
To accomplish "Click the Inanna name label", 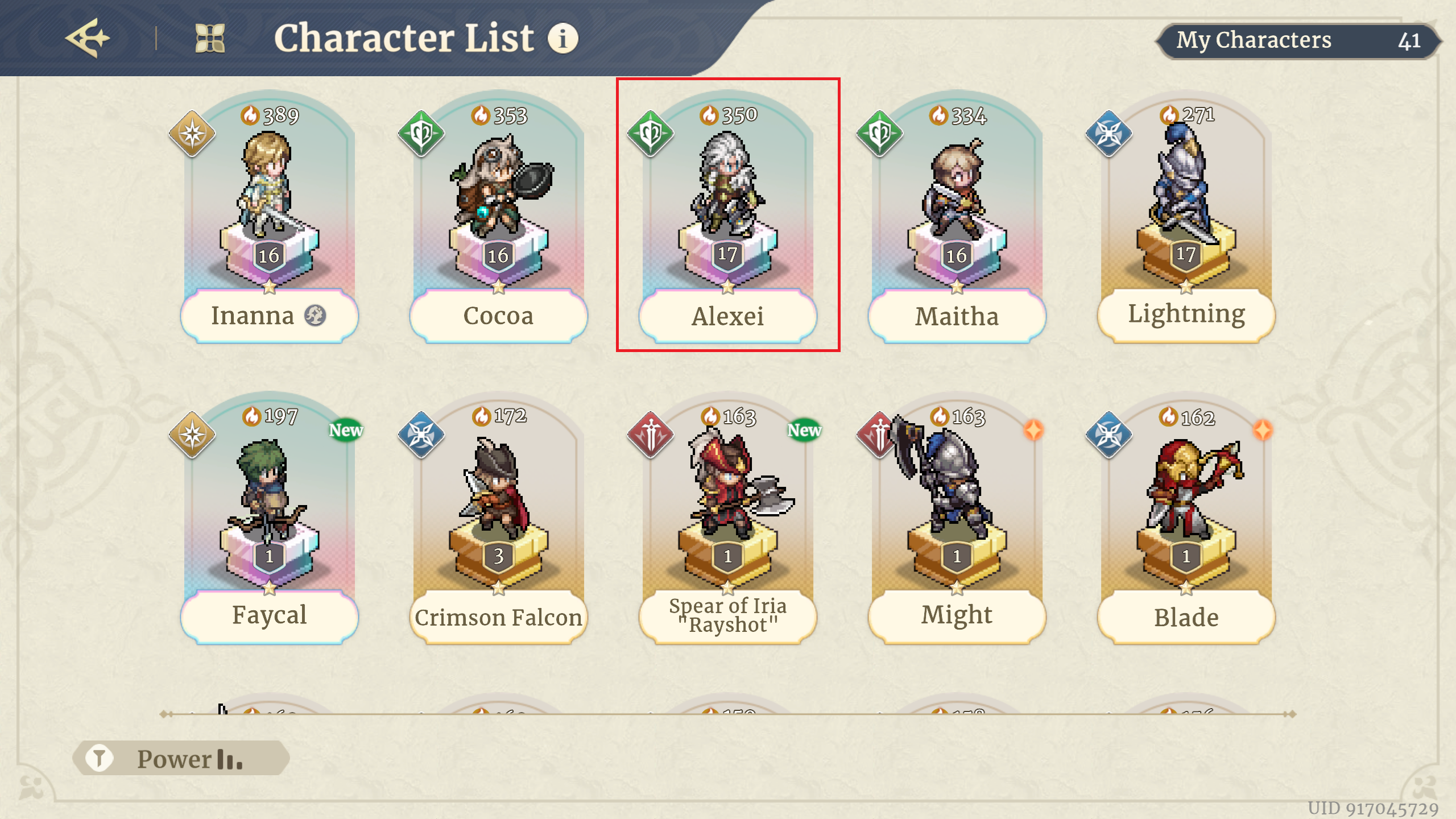I will [253, 316].
